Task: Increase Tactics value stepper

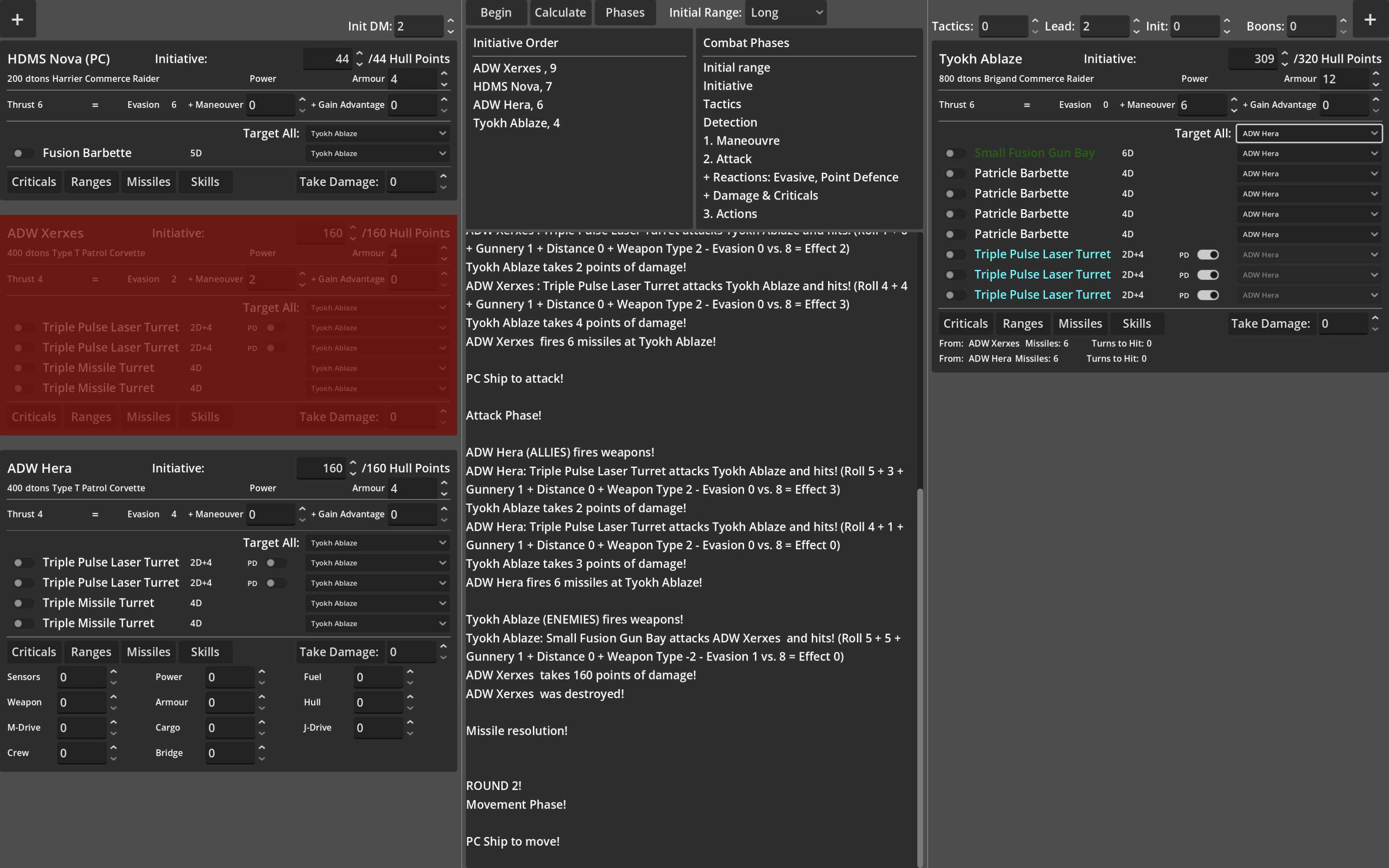Action: point(1035,21)
